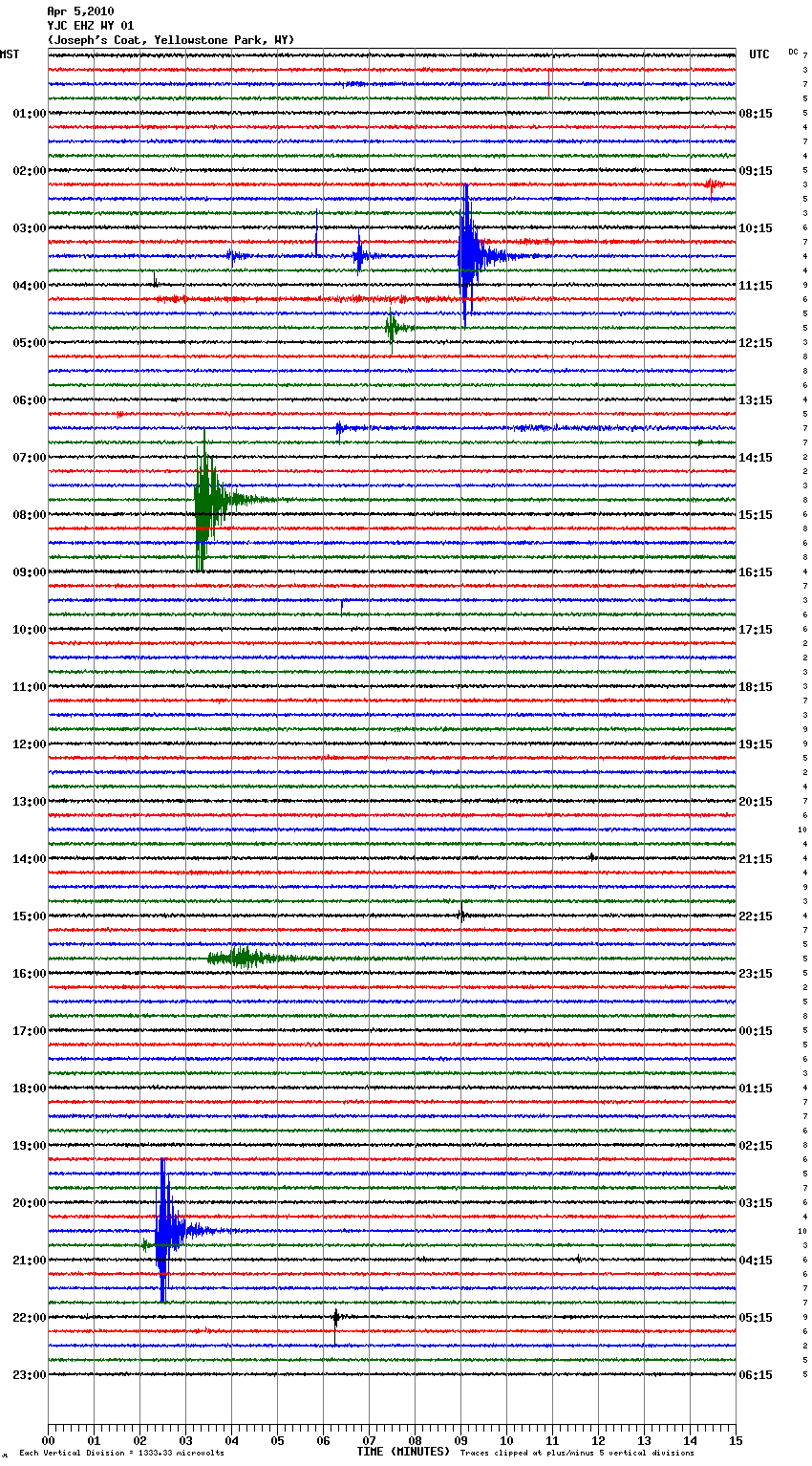
Task: Click the 22:15 UTC time label
Action: pyautogui.click(x=756, y=916)
